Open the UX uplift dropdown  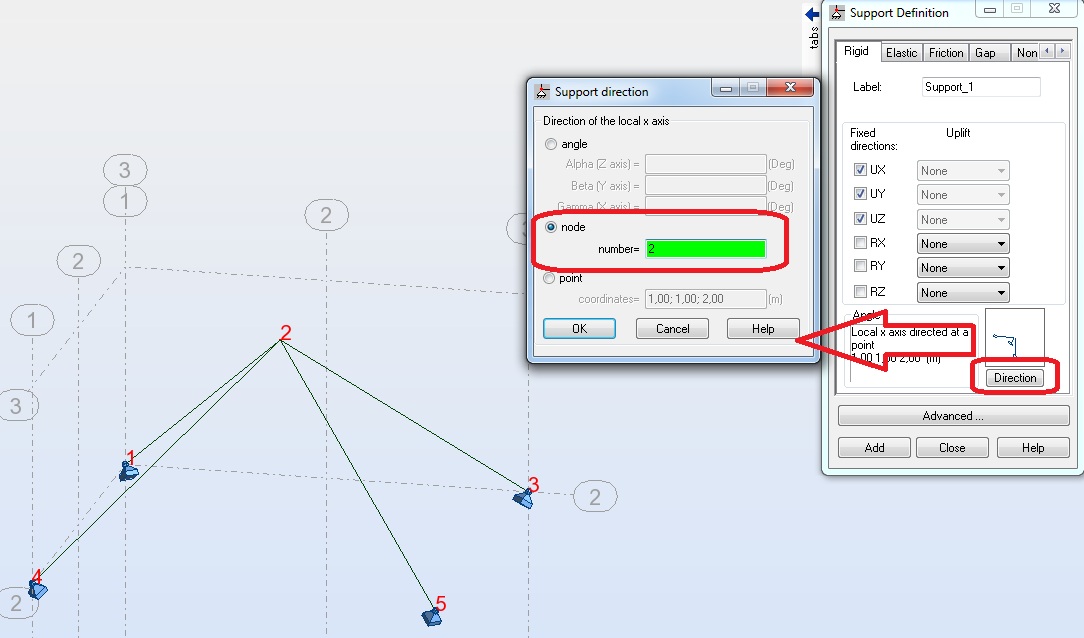tap(963, 171)
